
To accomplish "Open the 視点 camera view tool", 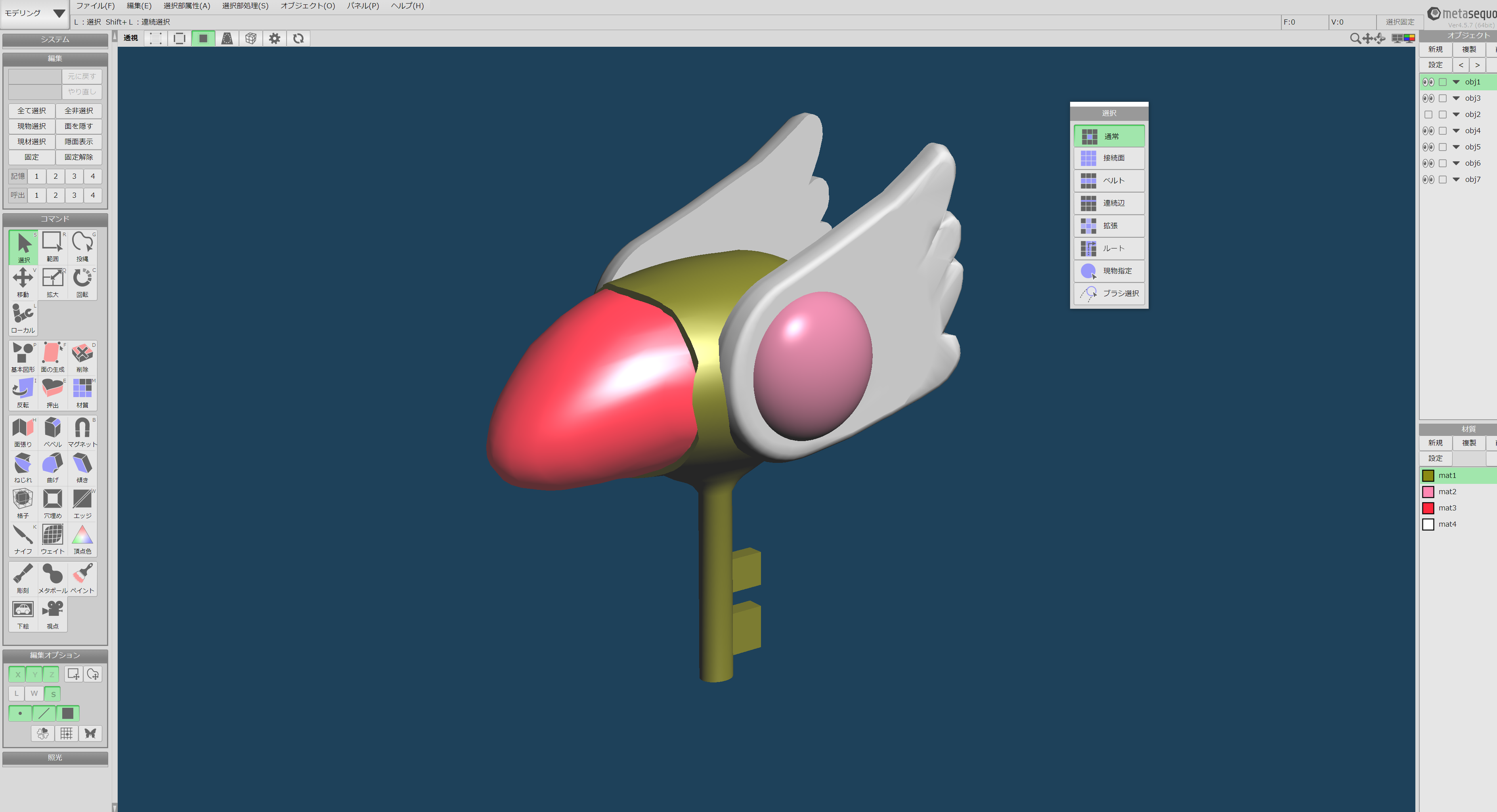I will [x=52, y=614].
